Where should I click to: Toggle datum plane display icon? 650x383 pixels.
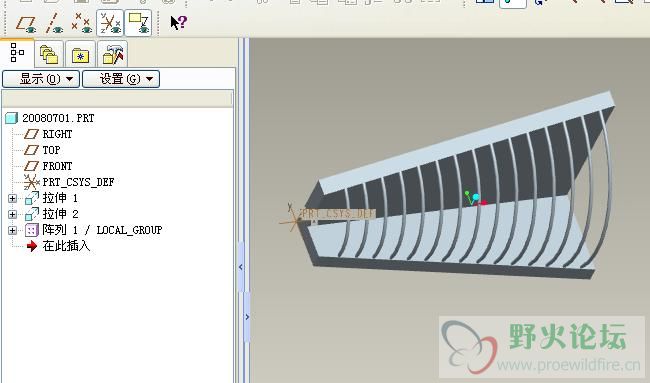[x=26, y=24]
